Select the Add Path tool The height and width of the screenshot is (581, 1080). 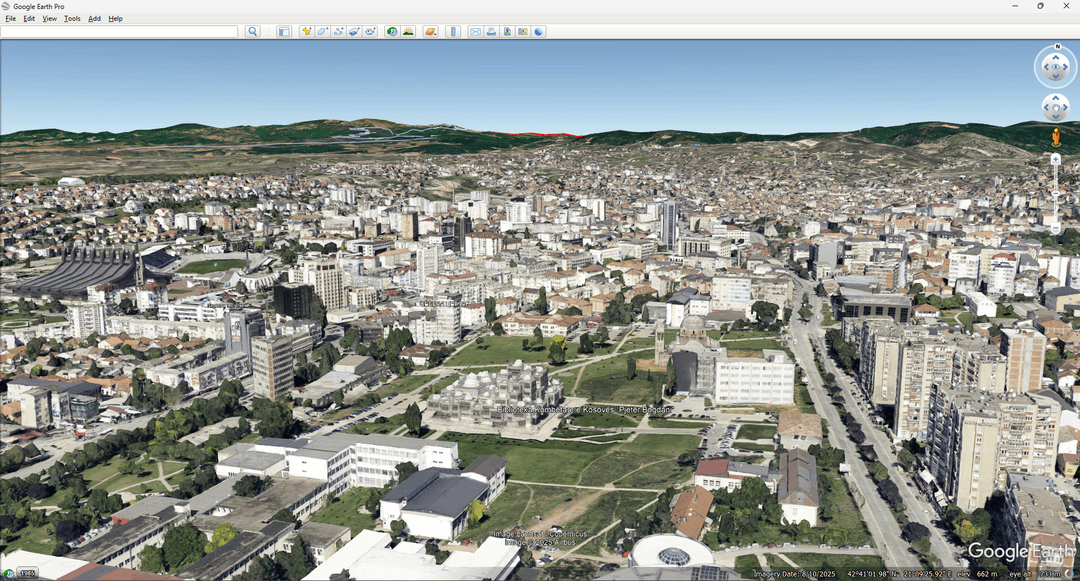tap(339, 32)
